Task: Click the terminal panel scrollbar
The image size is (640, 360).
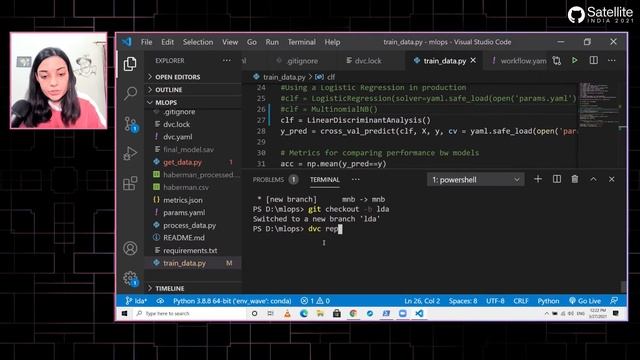Action: click(x=623, y=287)
